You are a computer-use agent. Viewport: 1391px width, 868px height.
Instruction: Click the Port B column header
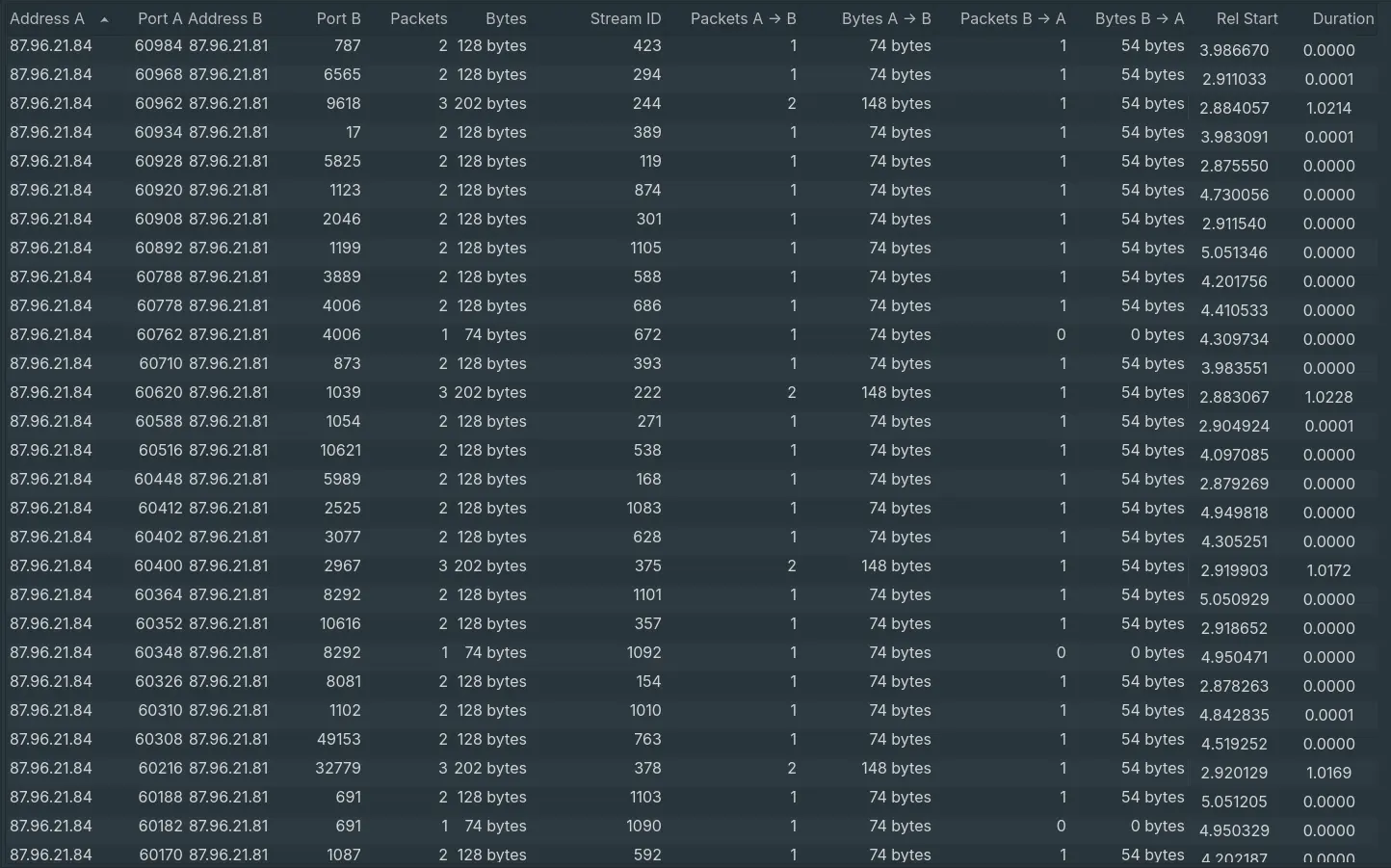[x=338, y=18]
